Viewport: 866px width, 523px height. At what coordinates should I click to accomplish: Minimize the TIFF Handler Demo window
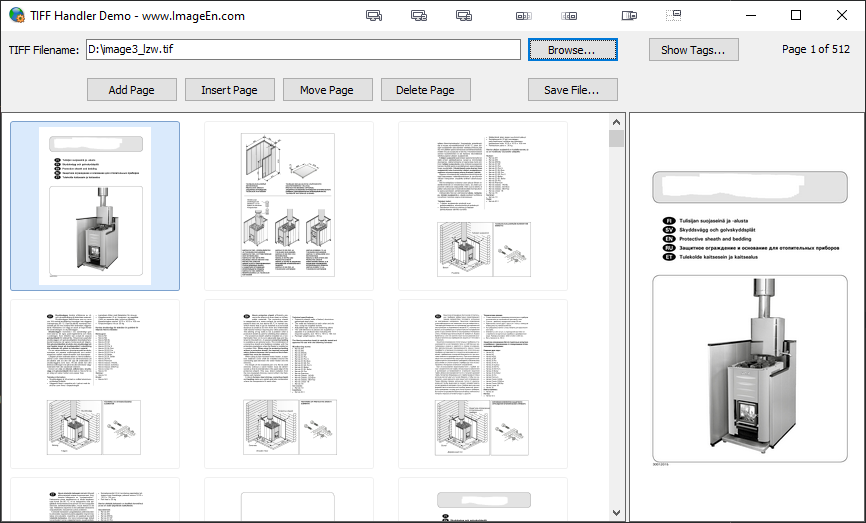pyautogui.click(x=751, y=15)
